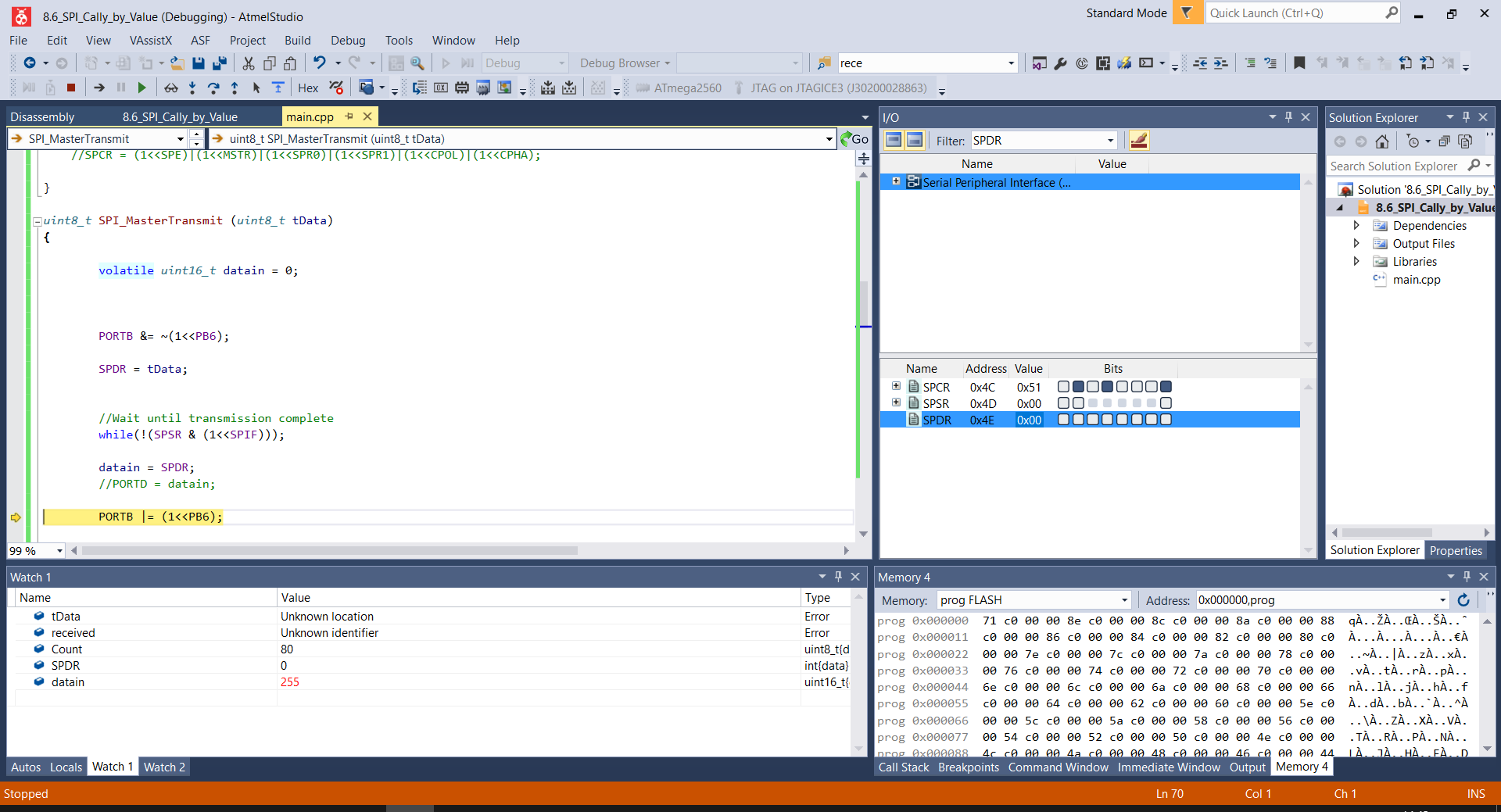Click the breakpoint toggle icon beside Hex
The image size is (1501, 812).
[x=336, y=88]
